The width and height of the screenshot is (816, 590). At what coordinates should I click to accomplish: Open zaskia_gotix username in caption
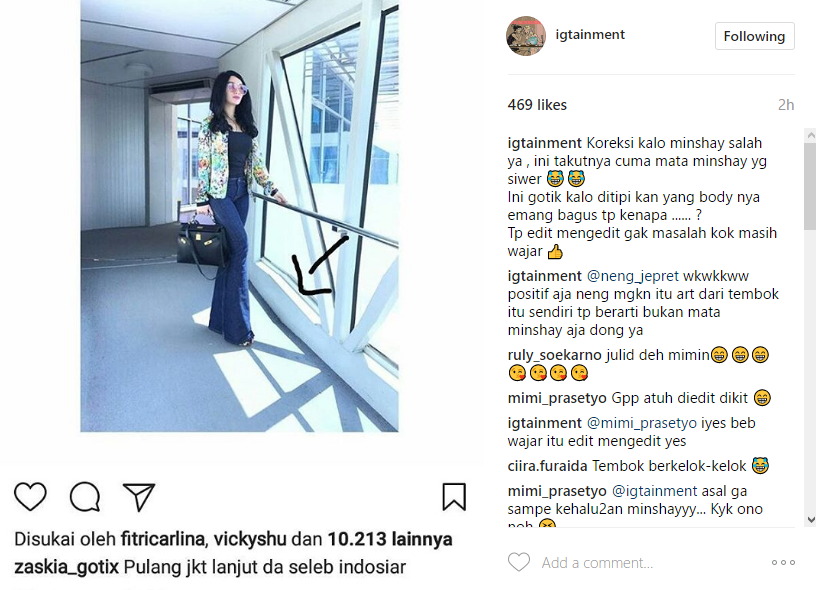point(67,567)
